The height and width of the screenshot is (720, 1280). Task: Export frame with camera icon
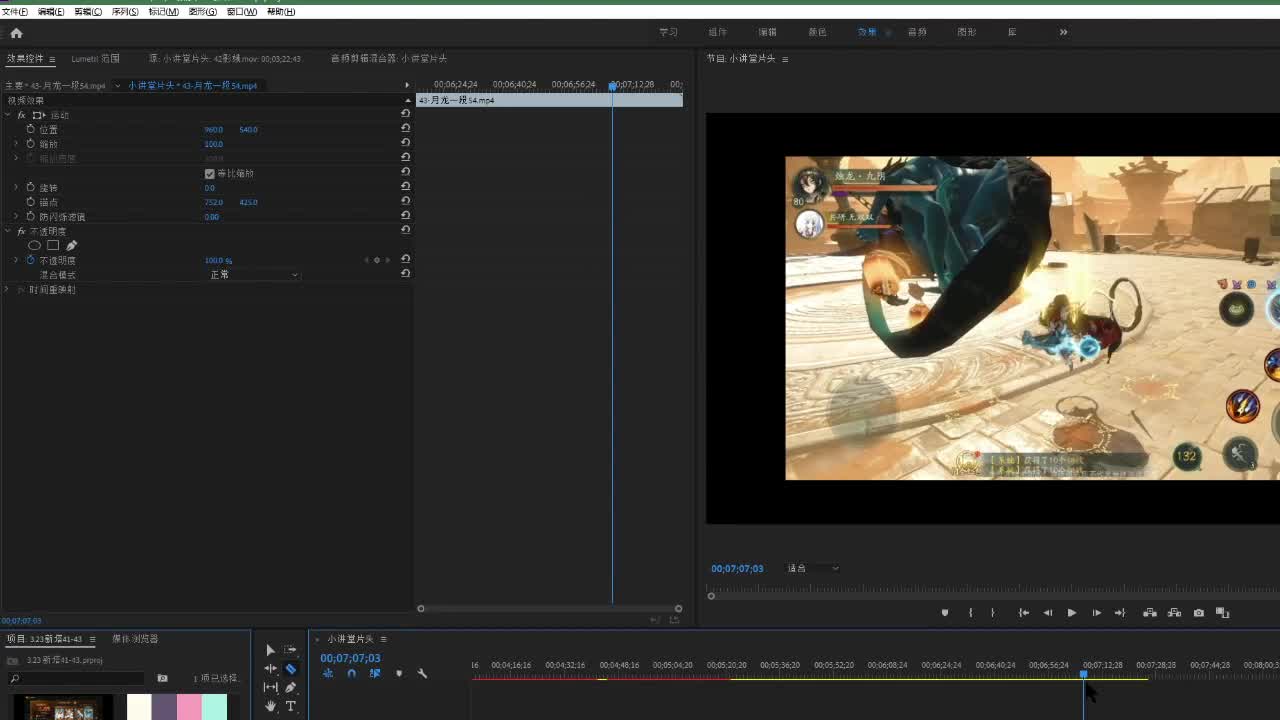[1198, 613]
